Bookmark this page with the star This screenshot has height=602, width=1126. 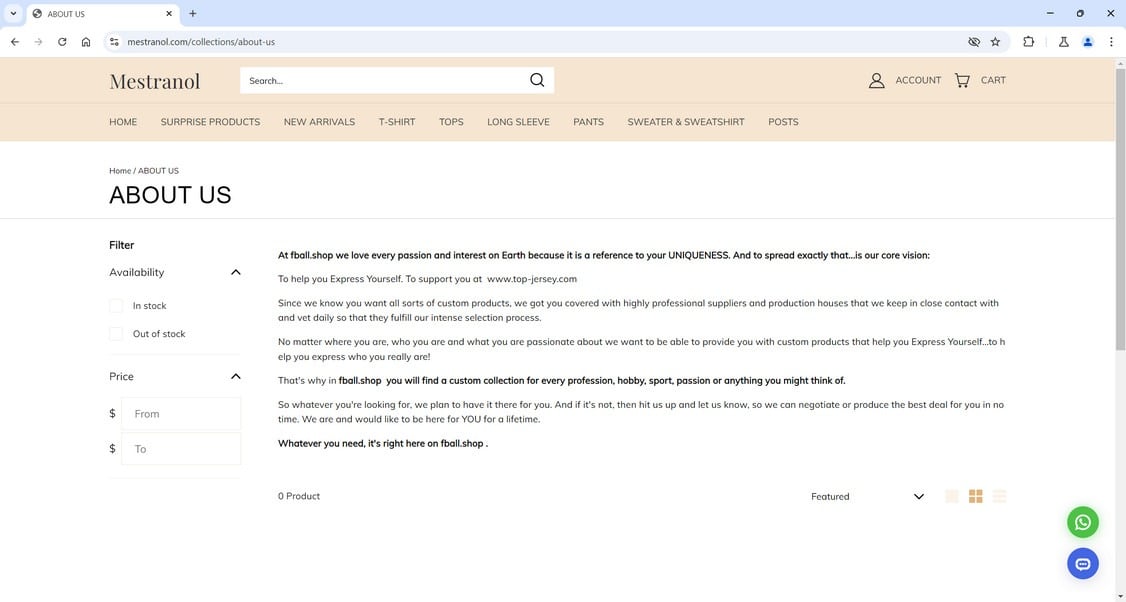[x=995, y=42]
